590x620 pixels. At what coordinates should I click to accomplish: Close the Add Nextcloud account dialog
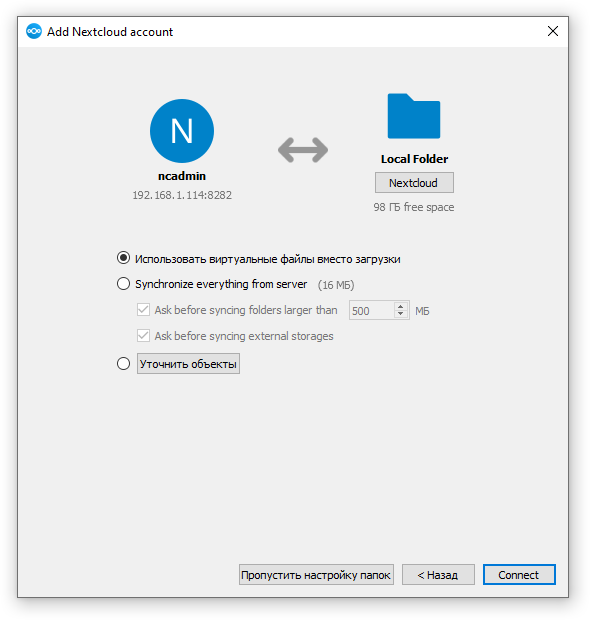(x=553, y=31)
